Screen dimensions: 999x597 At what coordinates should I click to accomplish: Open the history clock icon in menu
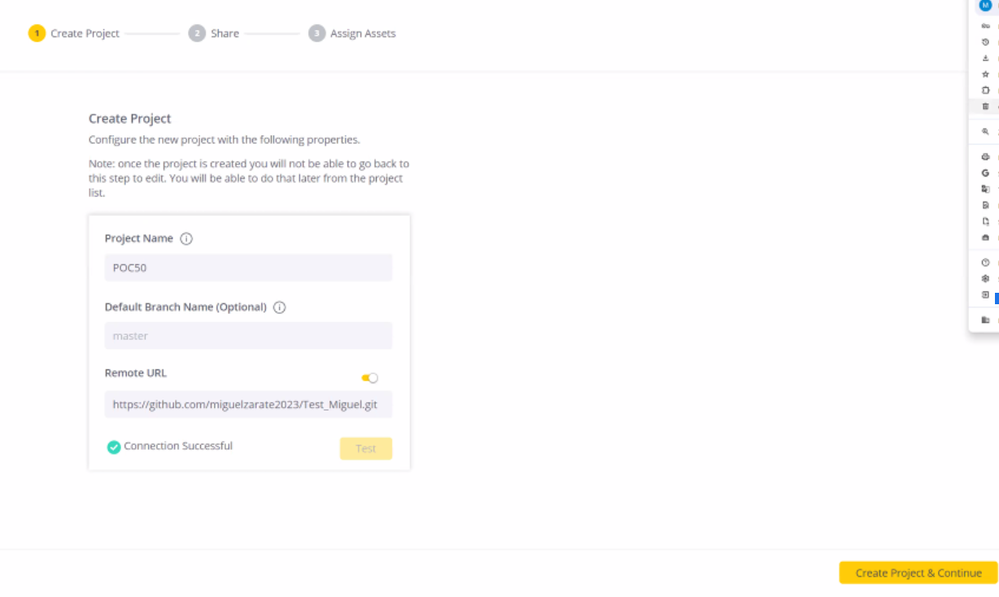(x=985, y=42)
